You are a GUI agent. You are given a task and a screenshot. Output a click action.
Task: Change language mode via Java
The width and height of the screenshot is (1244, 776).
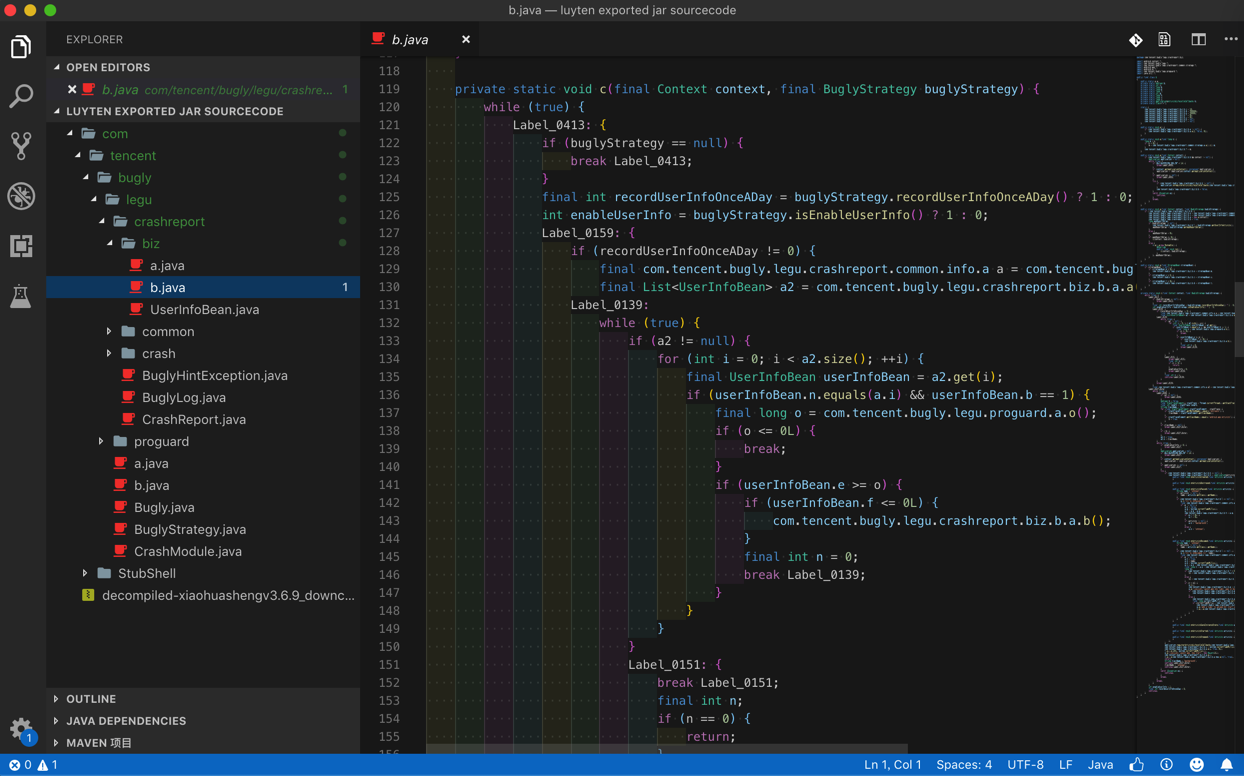pyautogui.click(x=1101, y=765)
